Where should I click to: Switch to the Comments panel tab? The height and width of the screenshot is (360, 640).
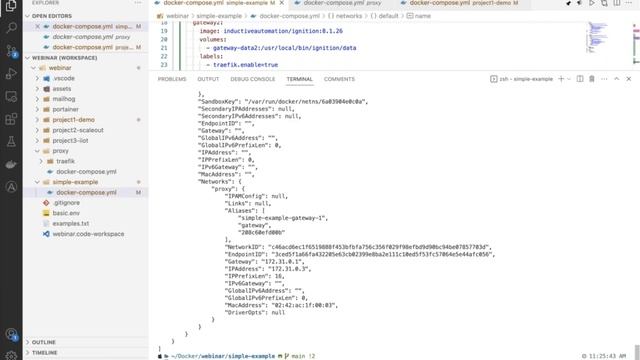click(339, 79)
